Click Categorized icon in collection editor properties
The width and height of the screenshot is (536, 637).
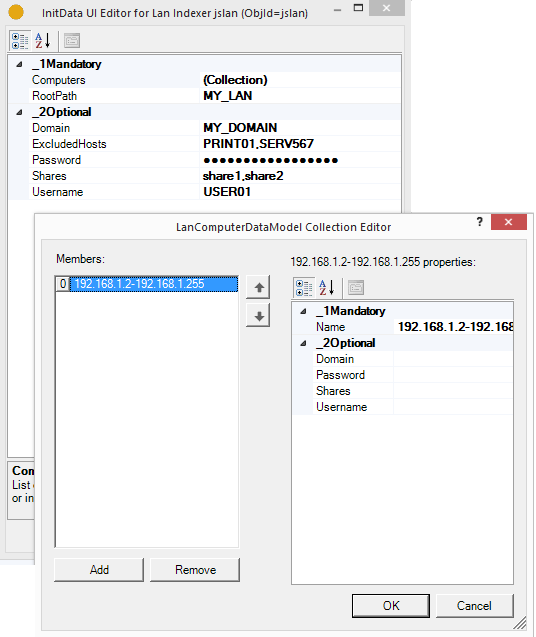[x=304, y=288]
